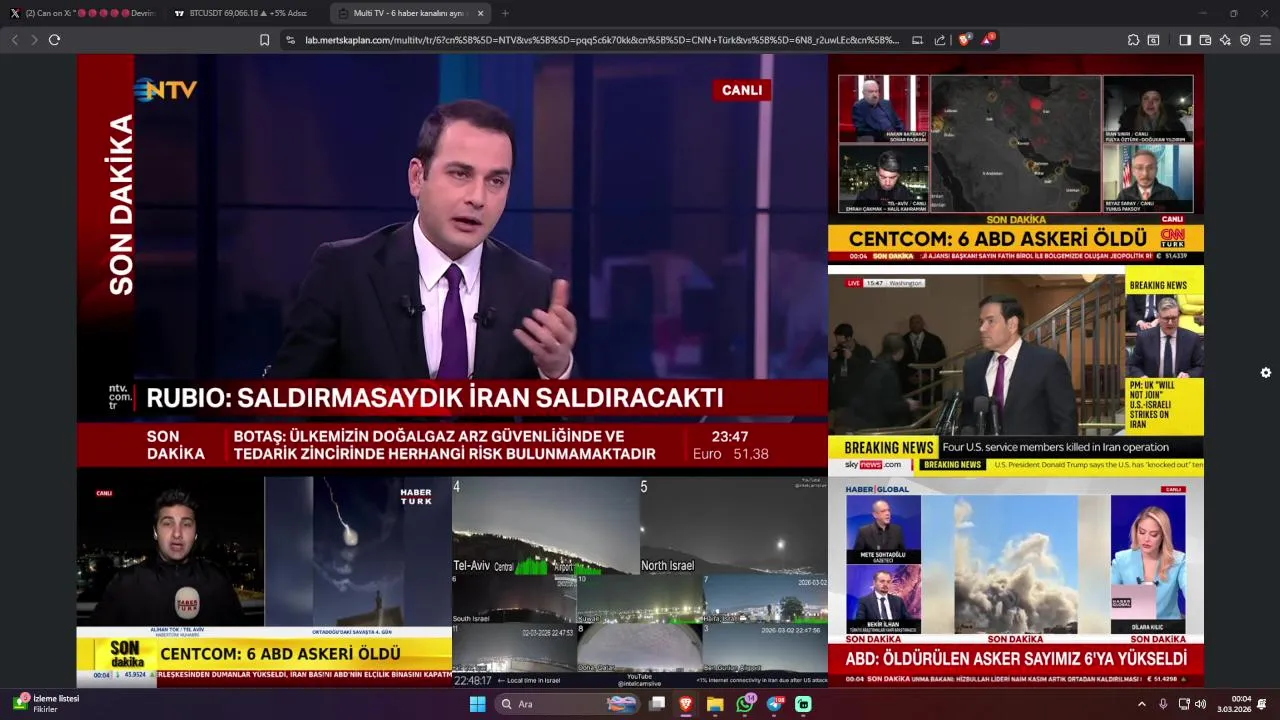Open the volume speaker icon in tray
Image resolution: width=1280 pixels, height=720 pixels.
[x=1200, y=704]
